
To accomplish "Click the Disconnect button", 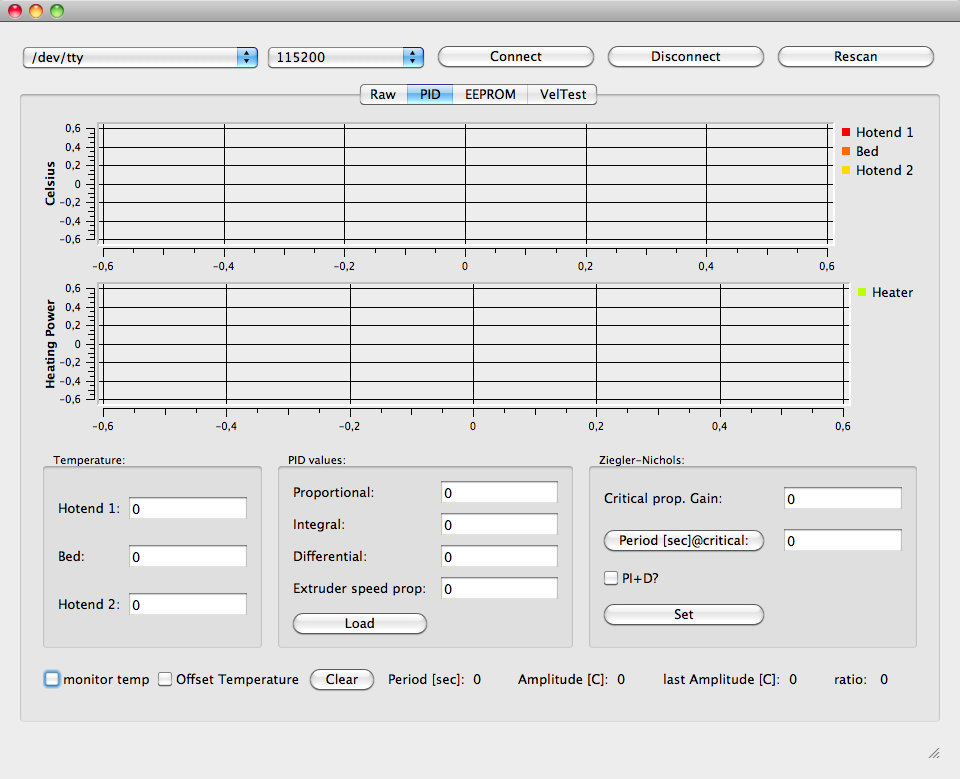I will coord(685,57).
